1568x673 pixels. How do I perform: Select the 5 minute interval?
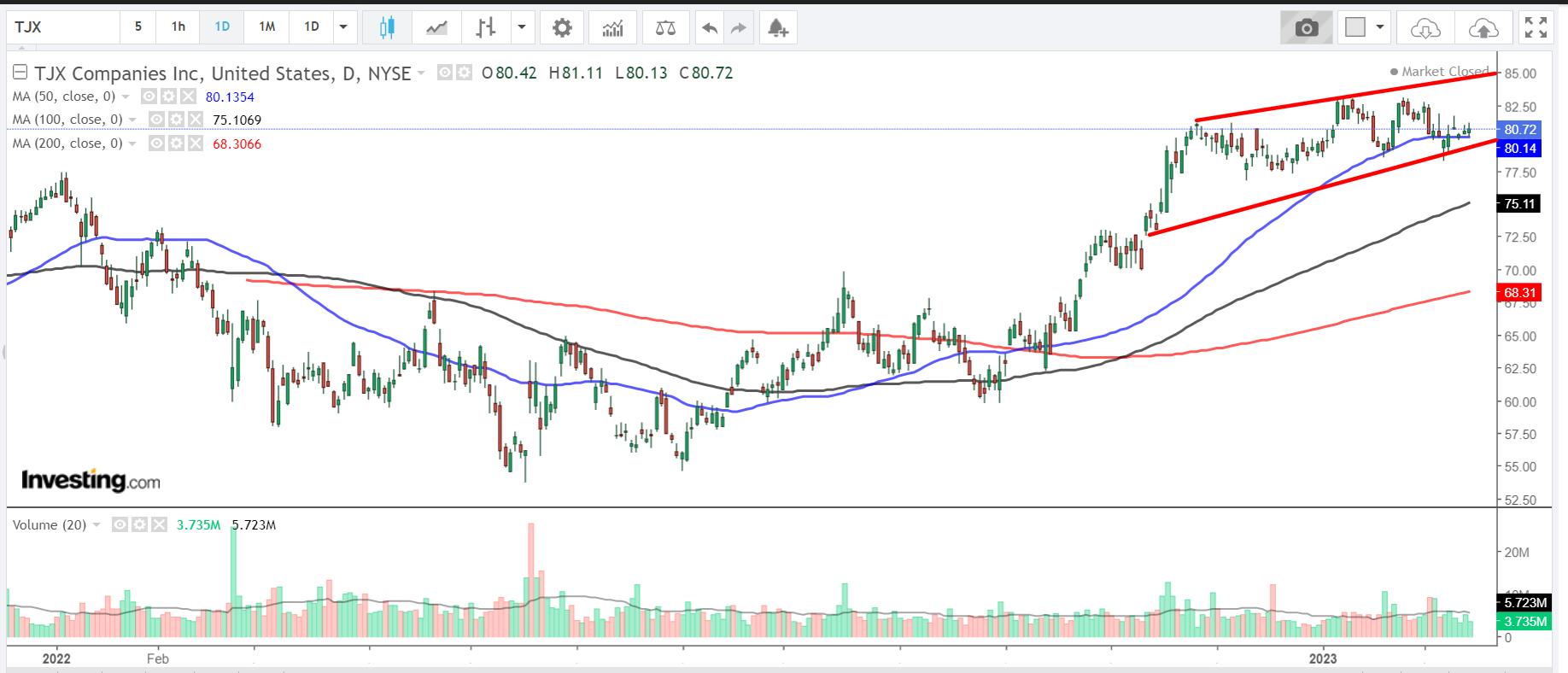[138, 27]
